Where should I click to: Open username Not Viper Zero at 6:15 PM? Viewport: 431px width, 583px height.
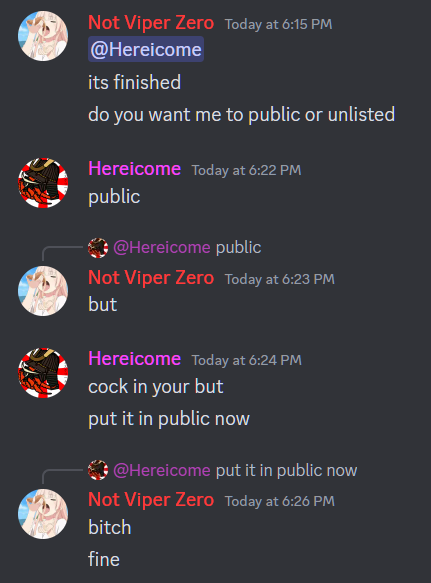coord(151,23)
